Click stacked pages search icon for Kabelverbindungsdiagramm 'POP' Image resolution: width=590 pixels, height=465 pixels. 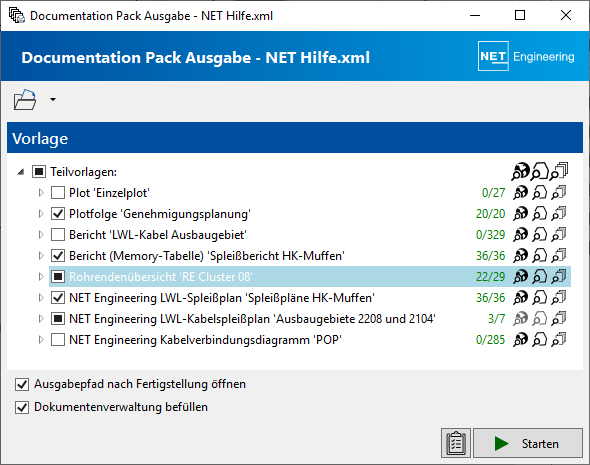[559, 340]
